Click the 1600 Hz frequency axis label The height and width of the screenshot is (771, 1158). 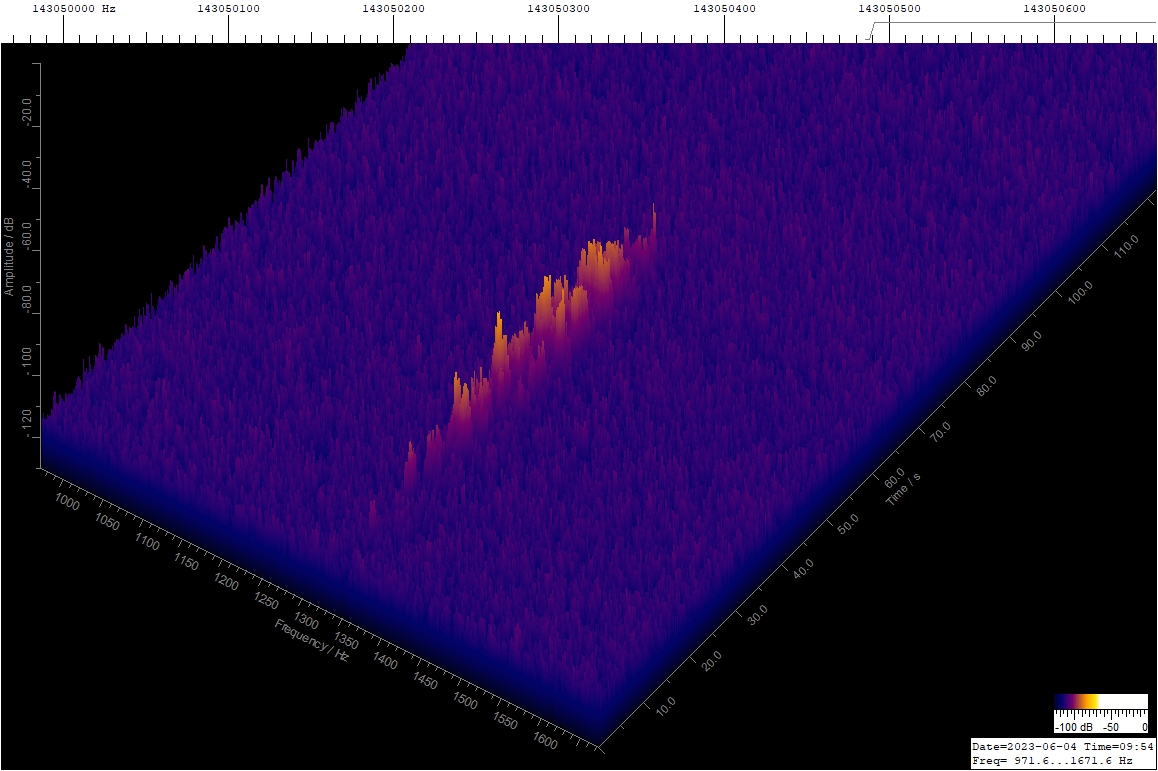pyautogui.click(x=545, y=740)
